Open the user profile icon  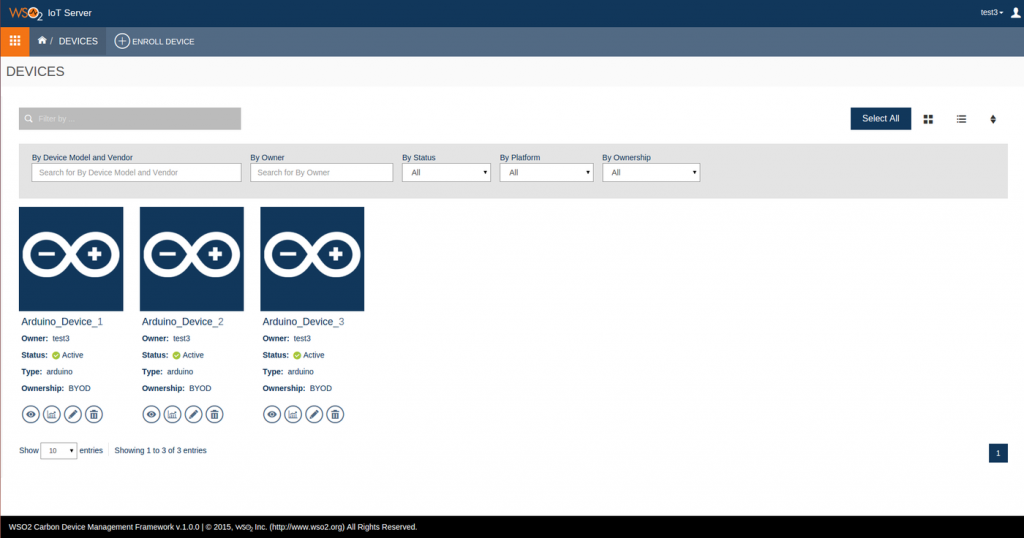(1016, 12)
